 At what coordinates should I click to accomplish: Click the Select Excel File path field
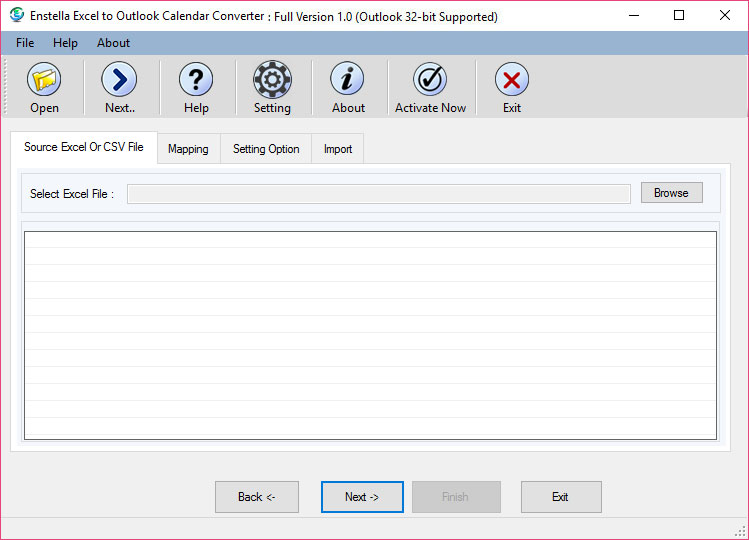click(x=378, y=194)
